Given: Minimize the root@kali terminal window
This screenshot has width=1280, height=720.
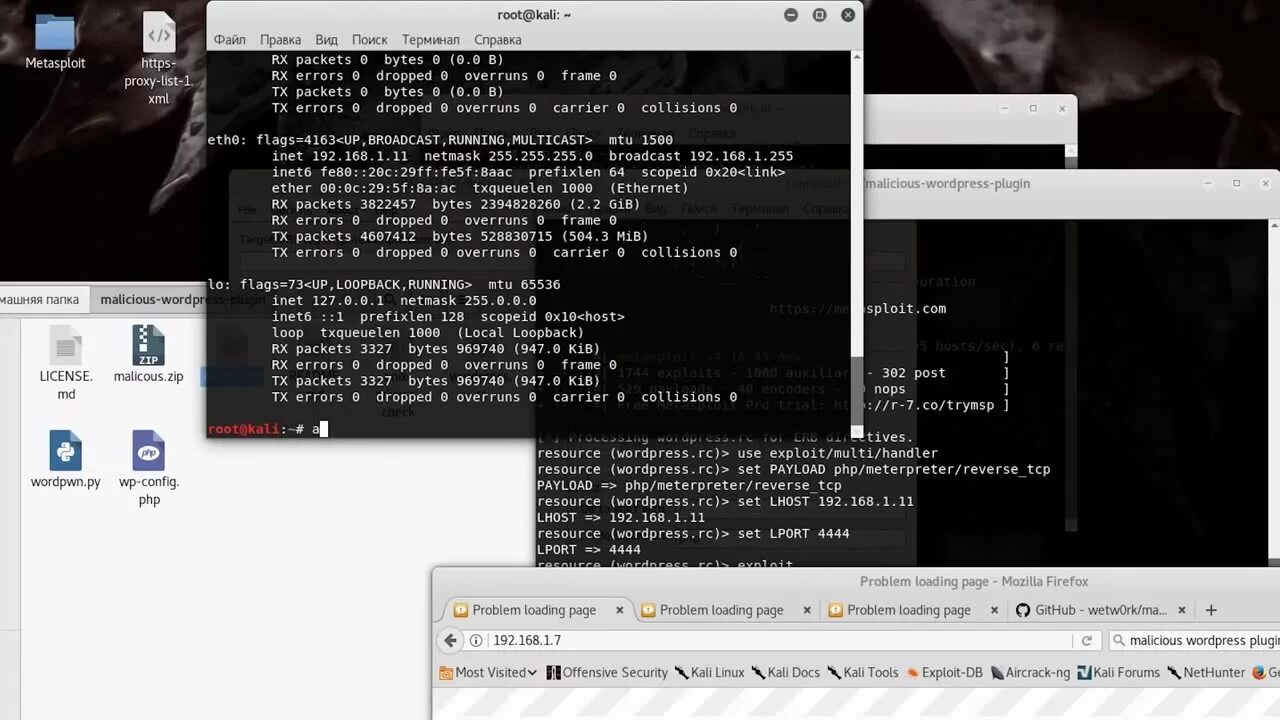Looking at the screenshot, I should point(791,15).
